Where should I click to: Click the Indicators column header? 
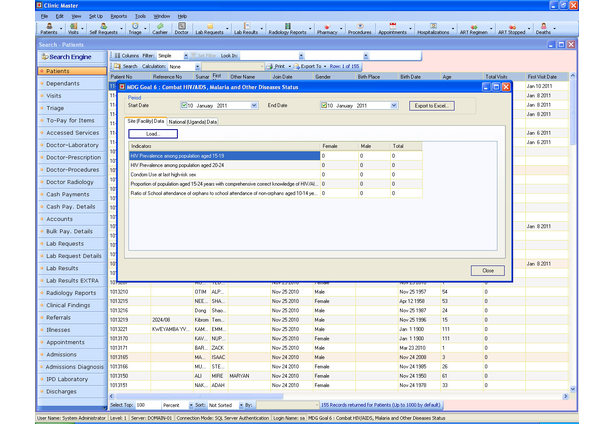[224, 146]
